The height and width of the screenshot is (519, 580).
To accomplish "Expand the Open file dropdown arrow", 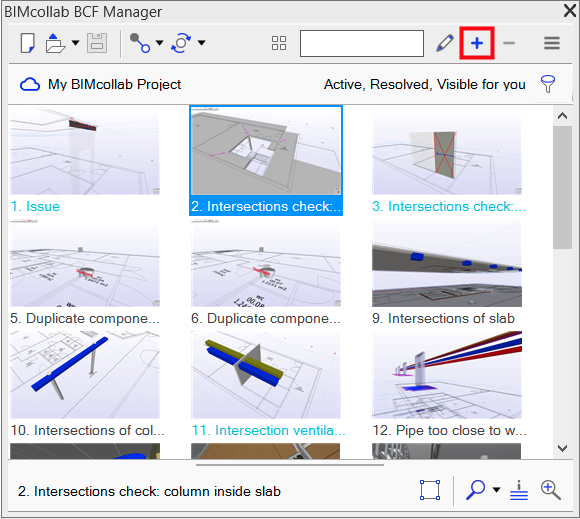I will (x=75, y=43).
